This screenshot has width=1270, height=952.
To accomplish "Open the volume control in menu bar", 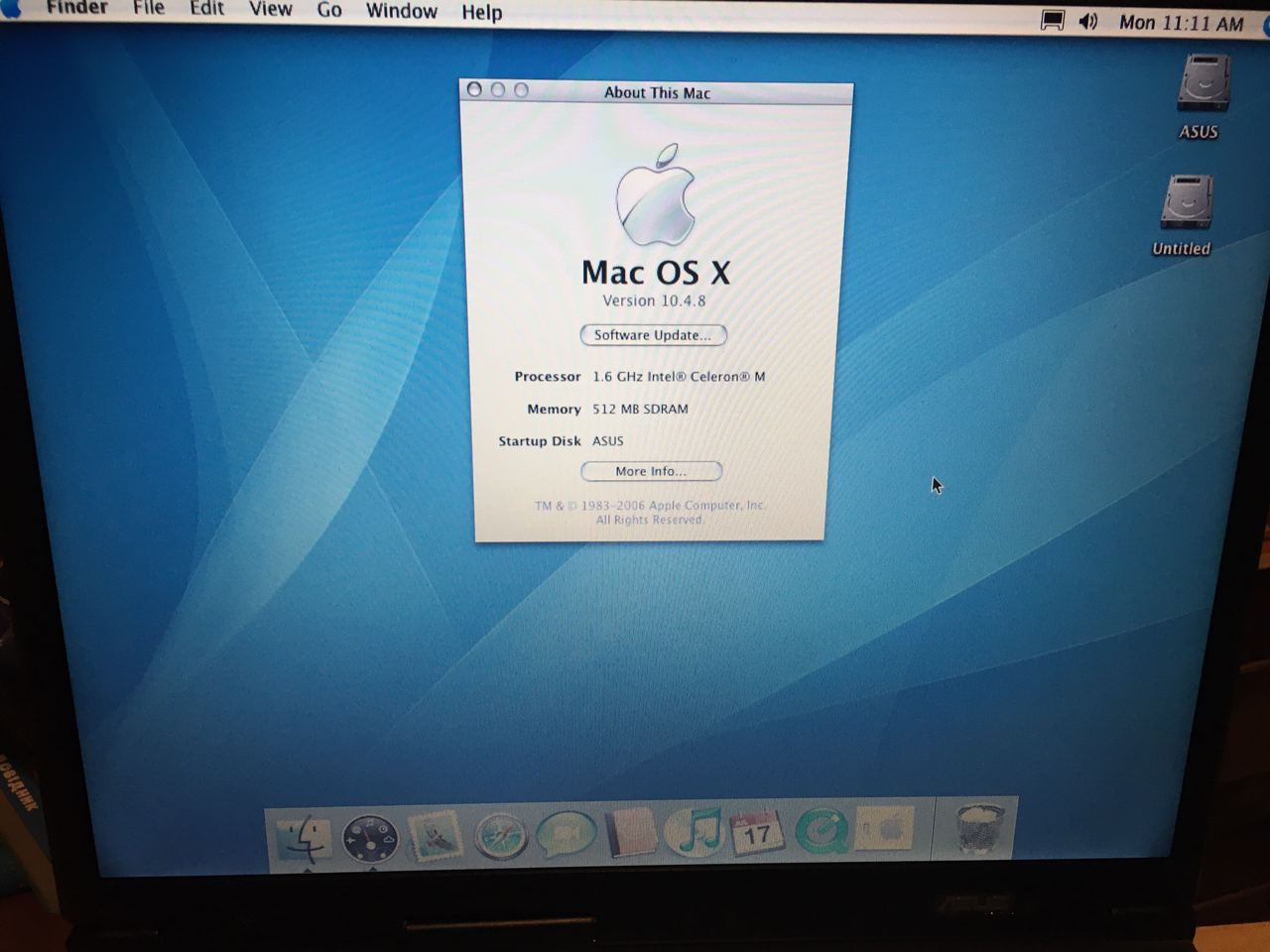I will coord(1088,21).
